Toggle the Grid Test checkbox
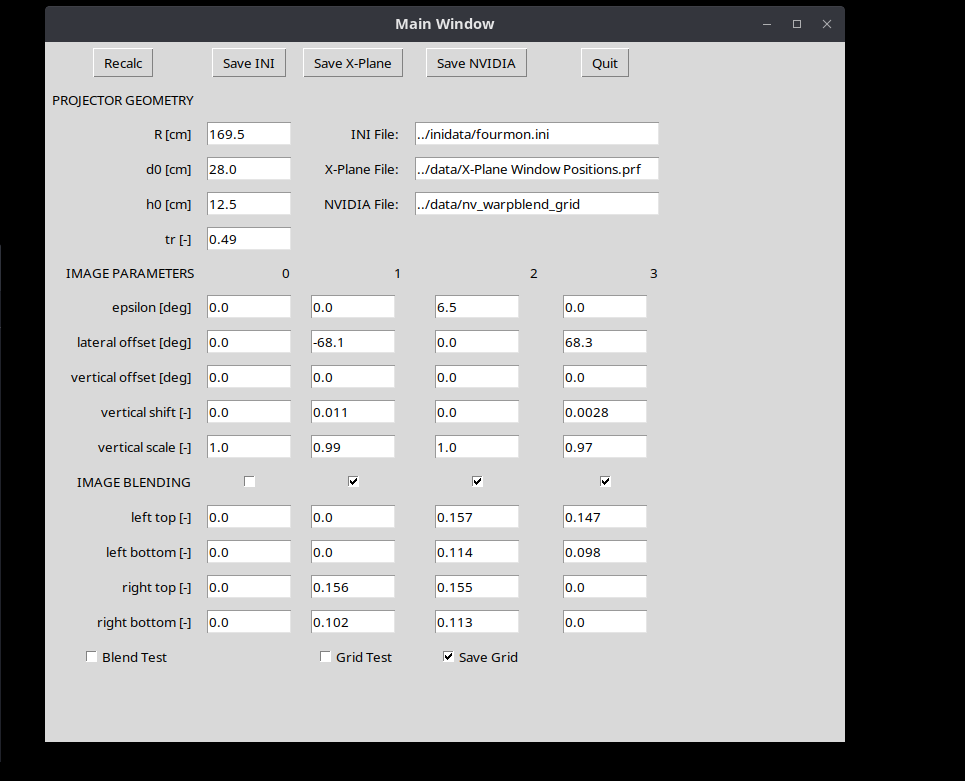 point(326,657)
